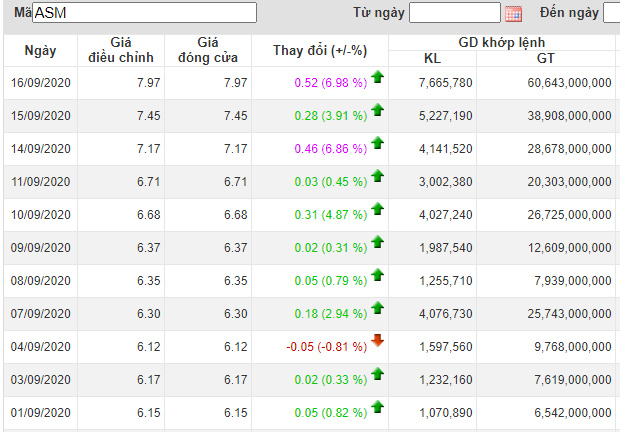The image size is (620, 432).
Task: Click the GD khớp lệnh header
Action: coord(502,42)
